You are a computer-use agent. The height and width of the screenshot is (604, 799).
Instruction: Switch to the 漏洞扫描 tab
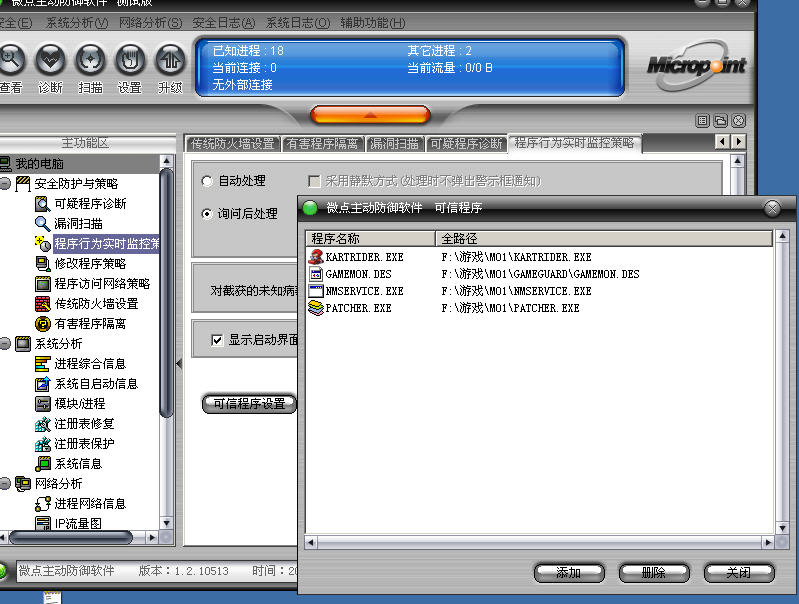click(394, 144)
